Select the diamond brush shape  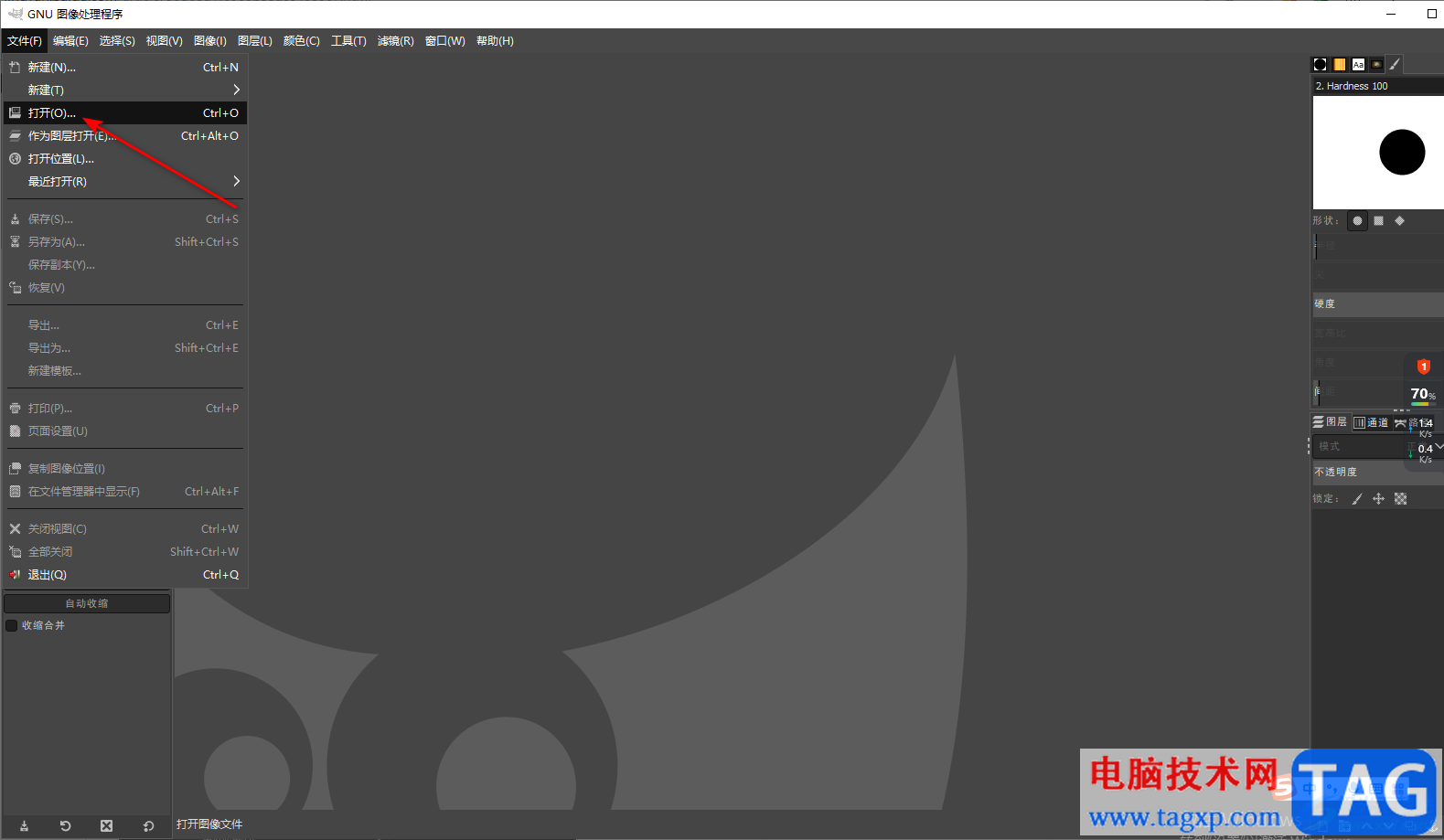click(1399, 220)
